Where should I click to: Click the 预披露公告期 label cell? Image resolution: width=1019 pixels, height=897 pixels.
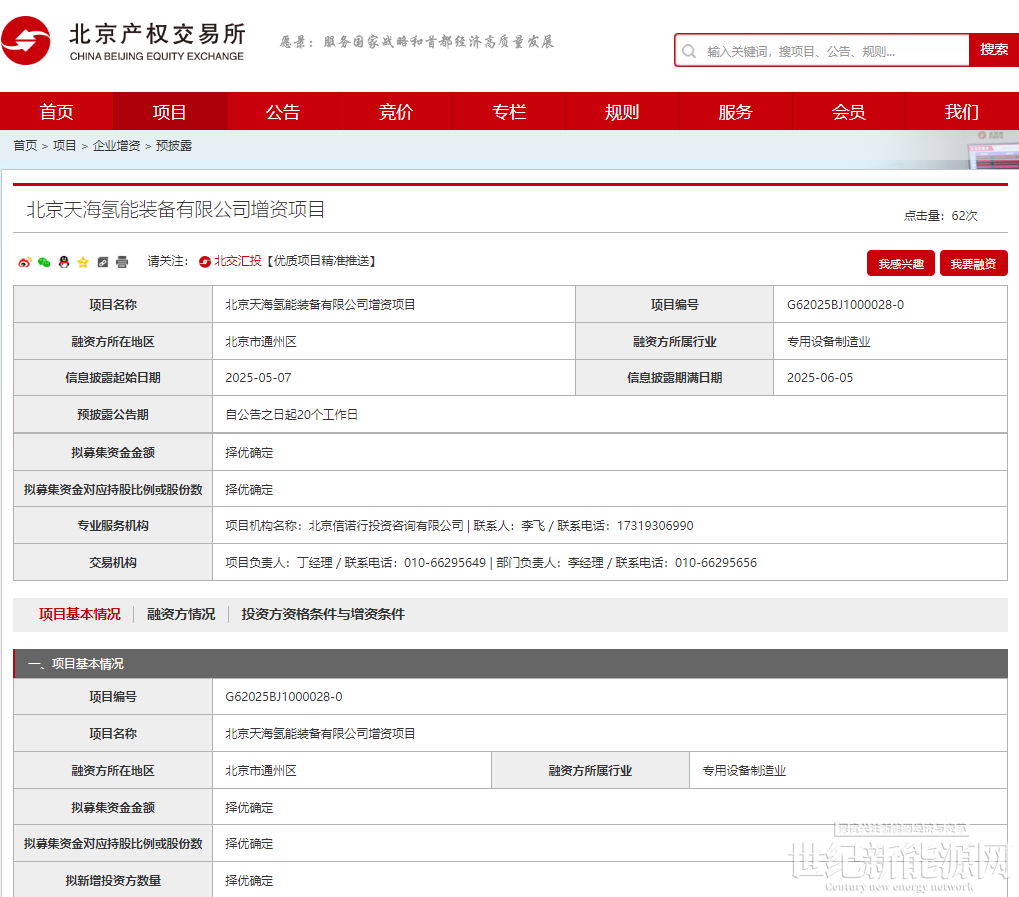pos(113,415)
